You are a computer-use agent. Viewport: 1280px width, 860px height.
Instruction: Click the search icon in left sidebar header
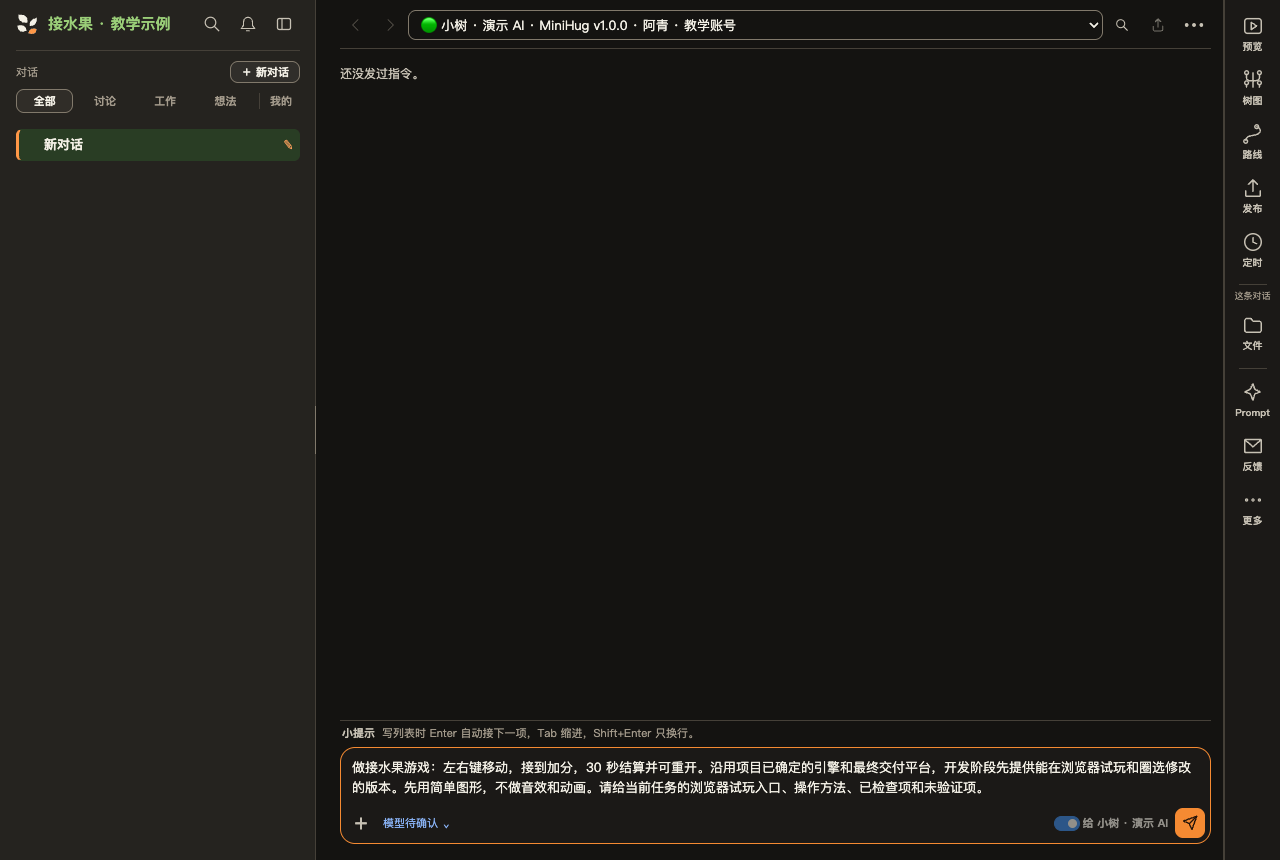click(x=212, y=24)
